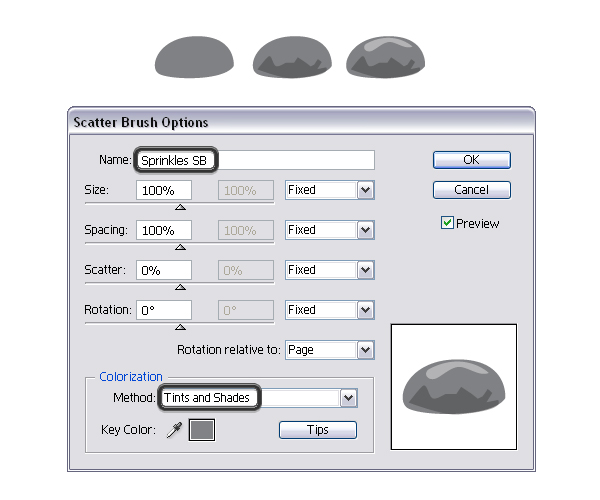This screenshot has height=500, width=600.
Task: Click the Scatter slider handle
Action: pos(180,287)
